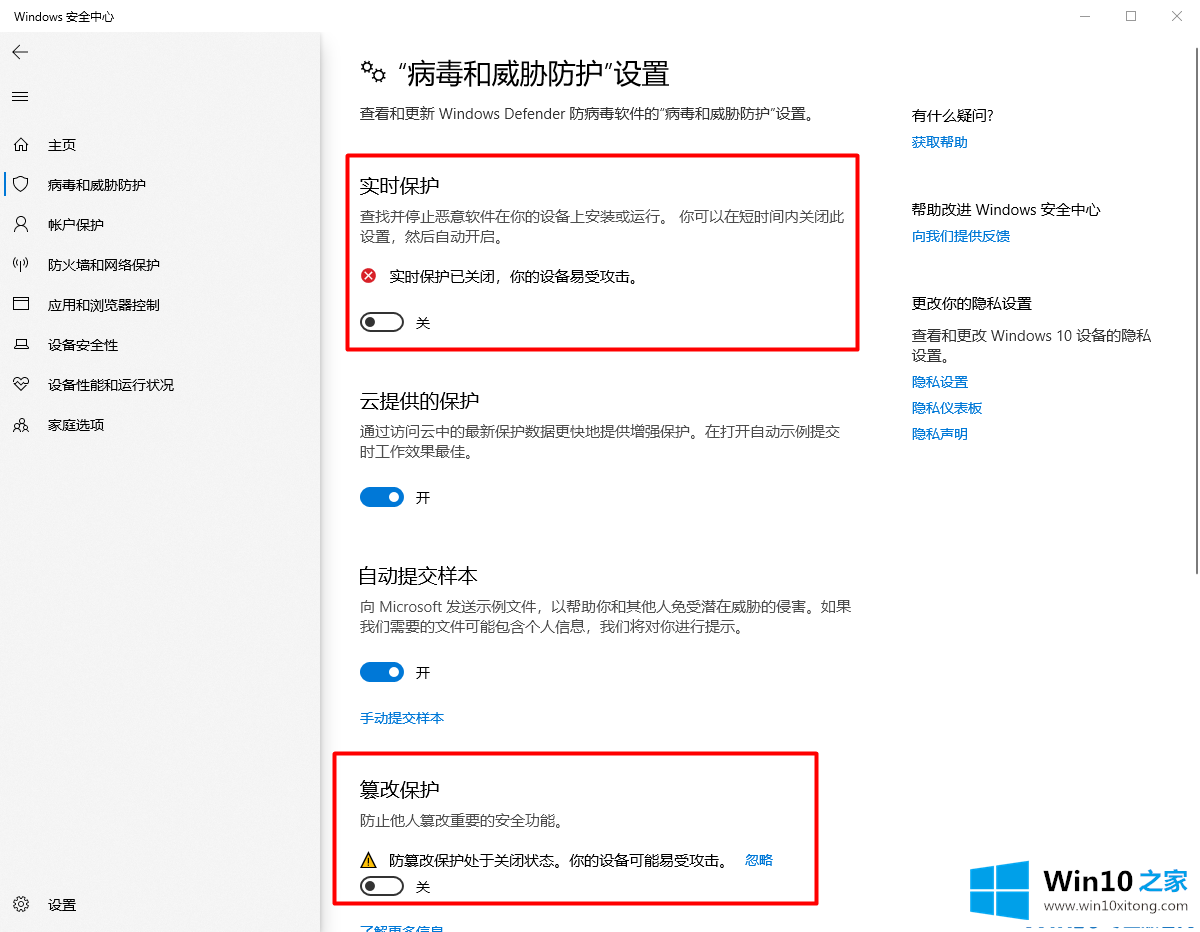Enable the 篡改保护 toggle
The image size is (1200, 932).
point(382,886)
